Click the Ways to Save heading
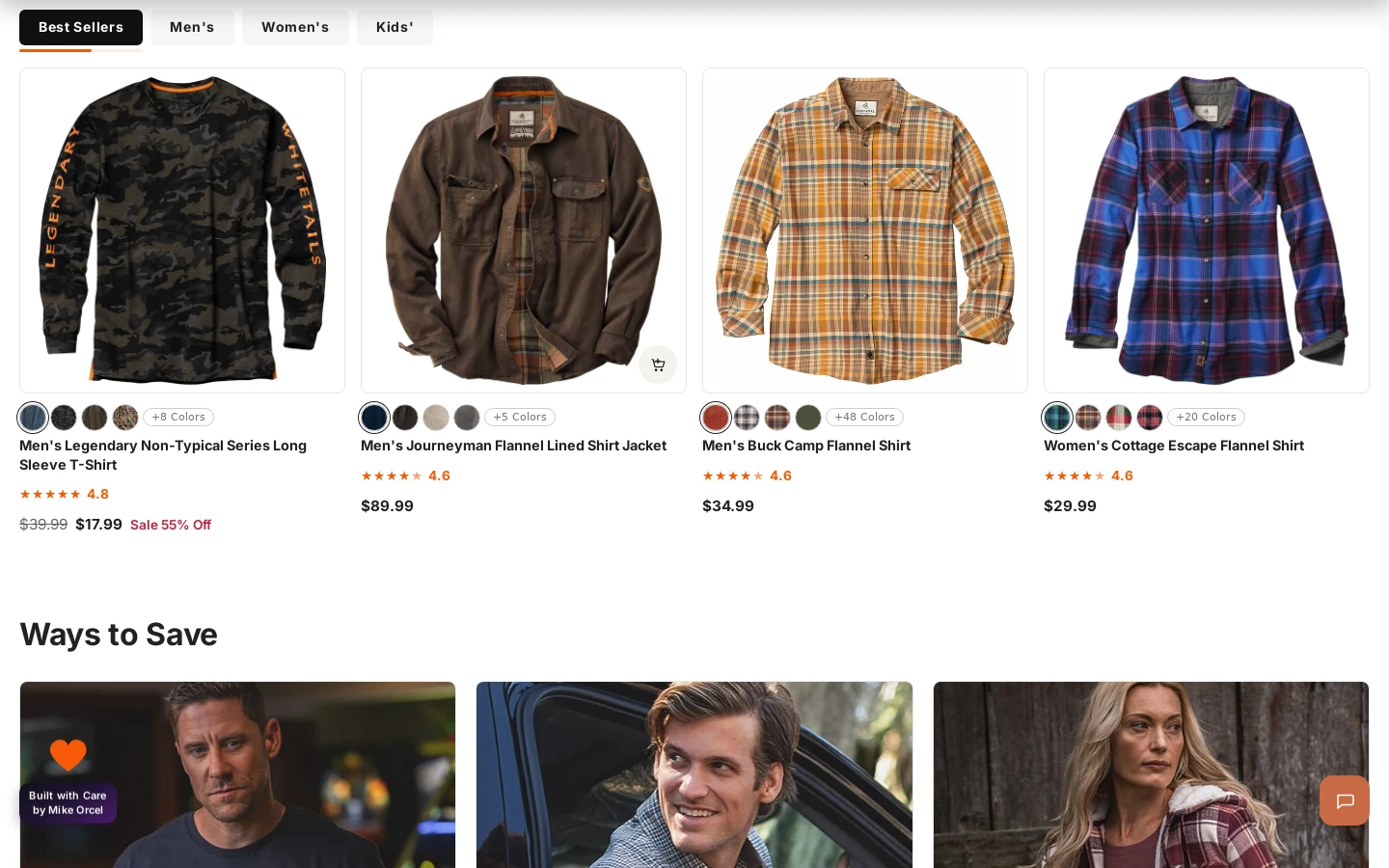The image size is (1389, 868). pos(119,635)
